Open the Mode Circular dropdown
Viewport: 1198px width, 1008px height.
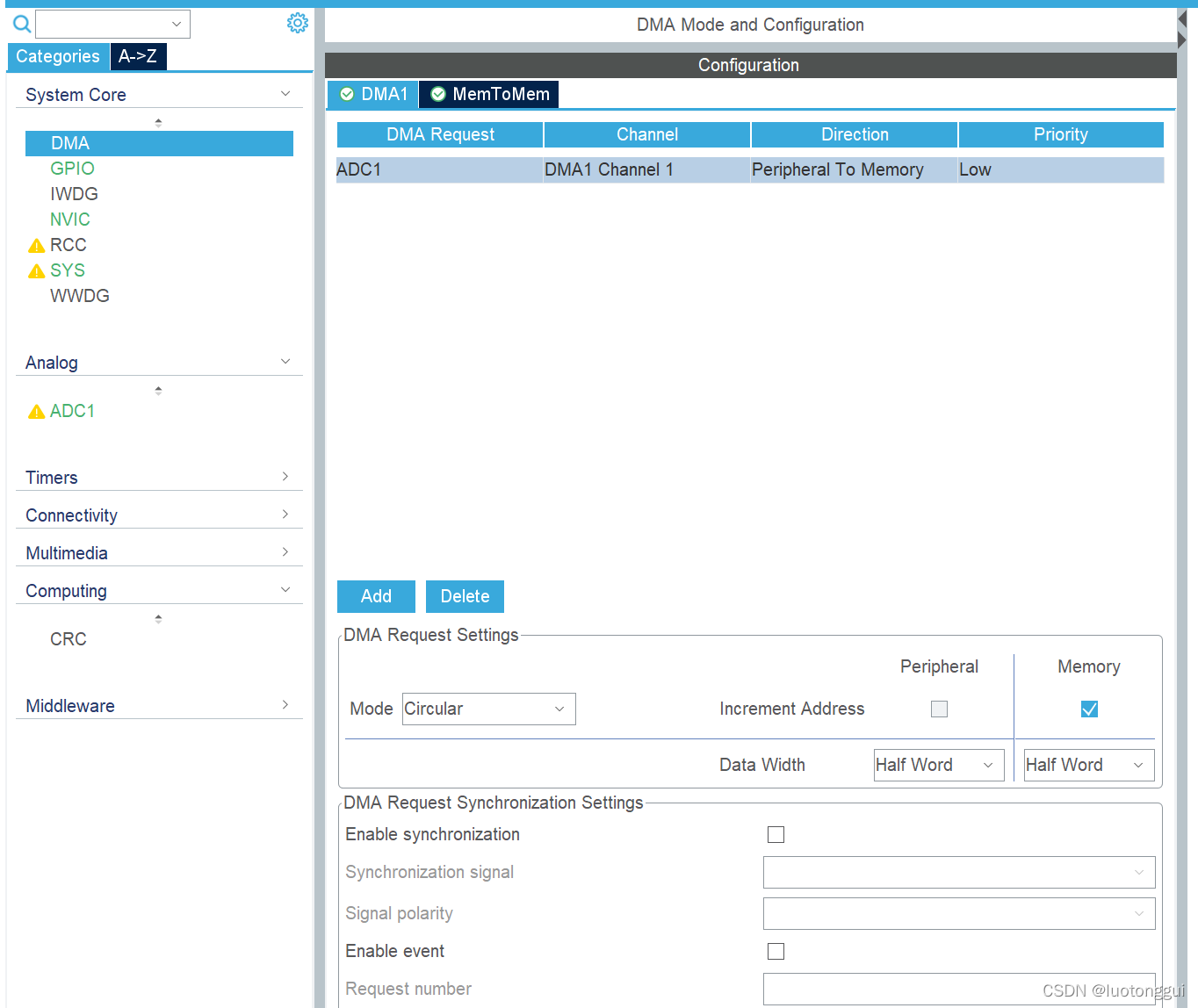[x=489, y=709]
